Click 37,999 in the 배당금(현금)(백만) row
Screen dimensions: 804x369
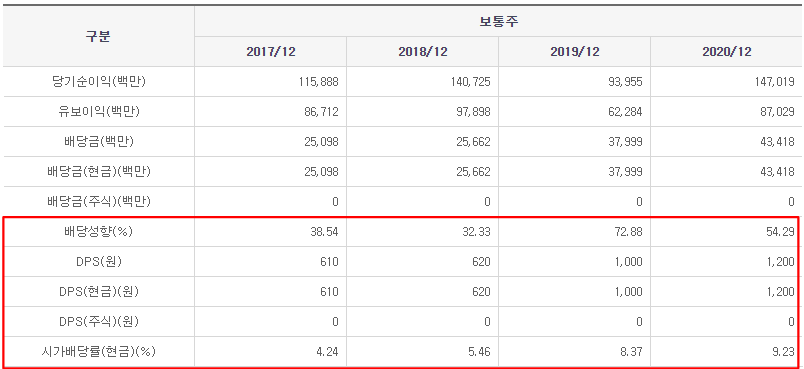point(626,172)
